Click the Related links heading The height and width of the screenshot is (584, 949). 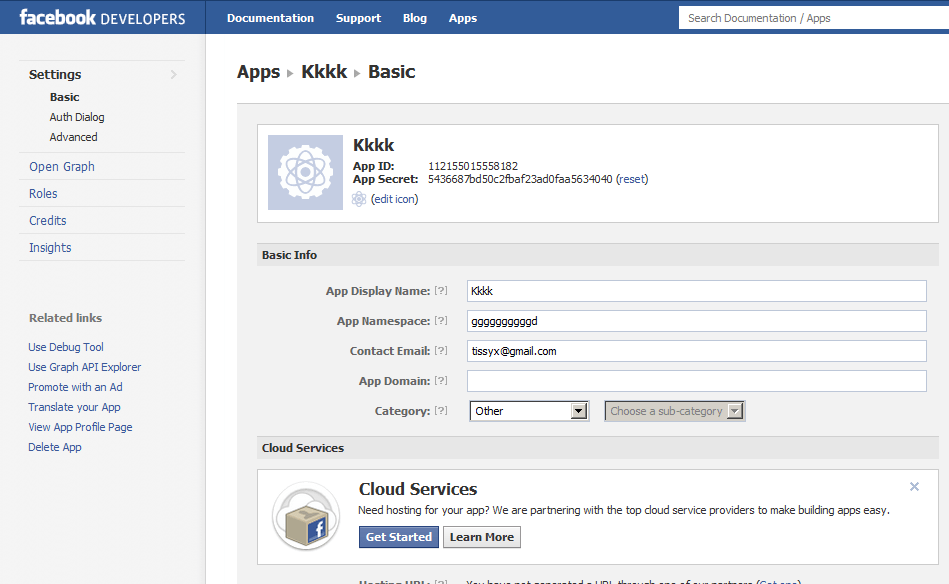click(x=65, y=318)
